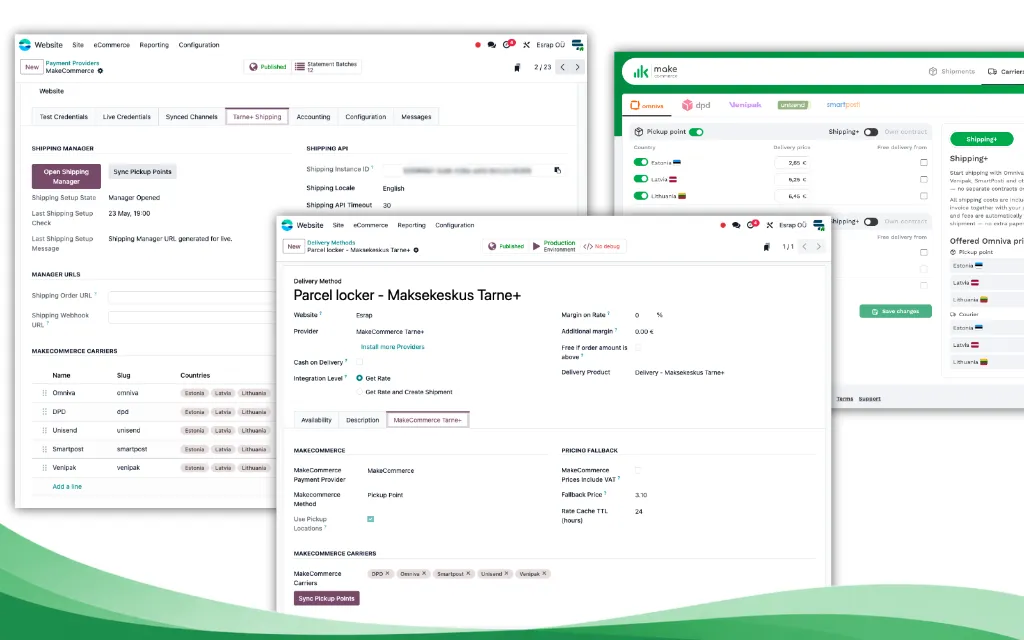Uncheck the Use Pickup Locations checkbox

pyautogui.click(x=370, y=519)
